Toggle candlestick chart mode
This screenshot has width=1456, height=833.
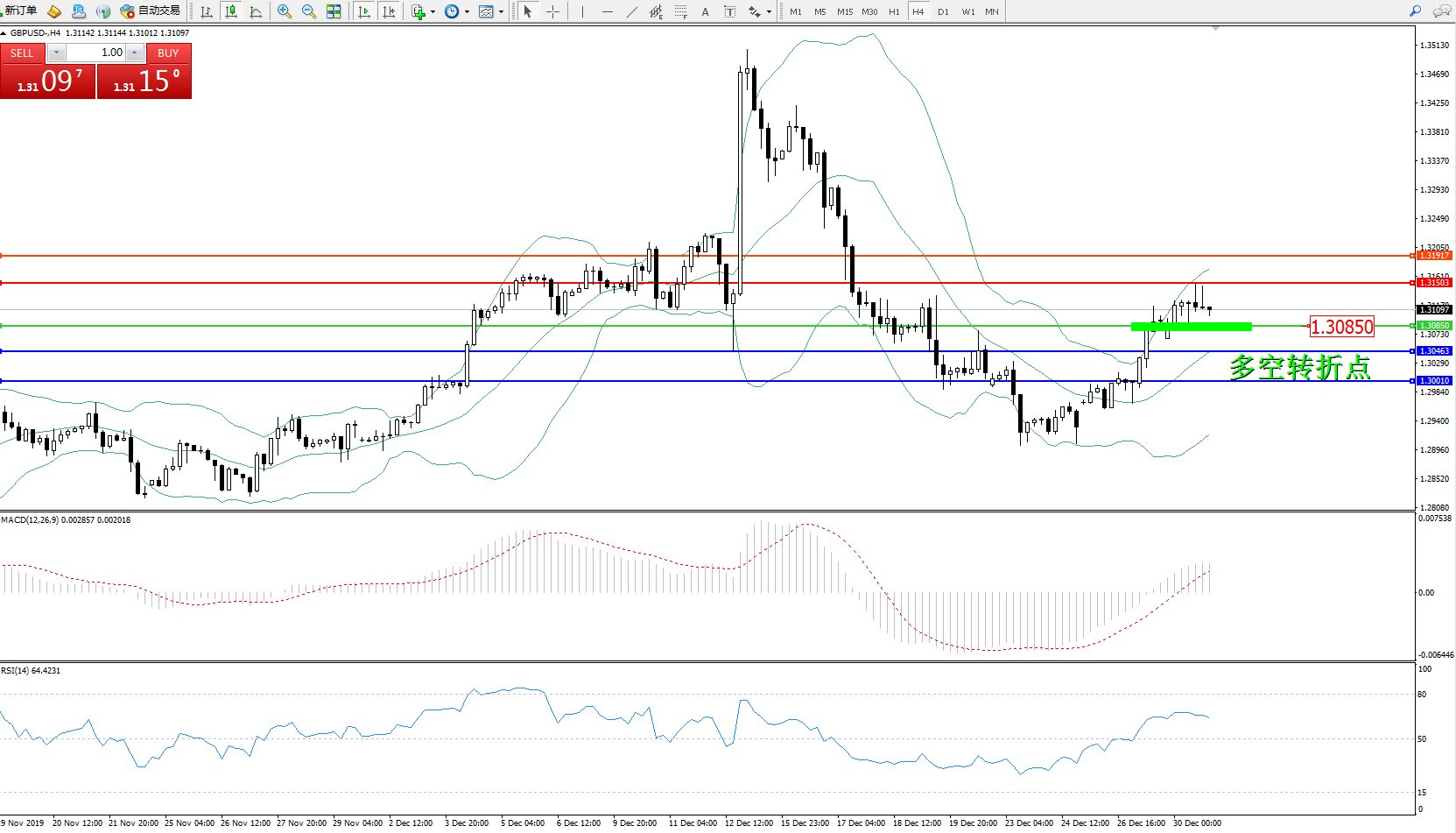pyautogui.click(x=231, y=11)
